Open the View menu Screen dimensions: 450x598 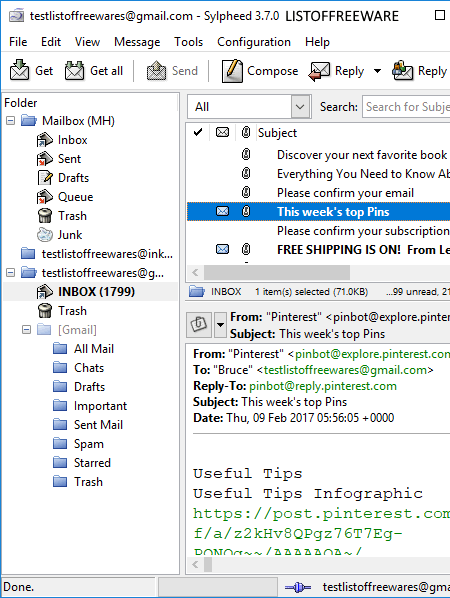87,42
